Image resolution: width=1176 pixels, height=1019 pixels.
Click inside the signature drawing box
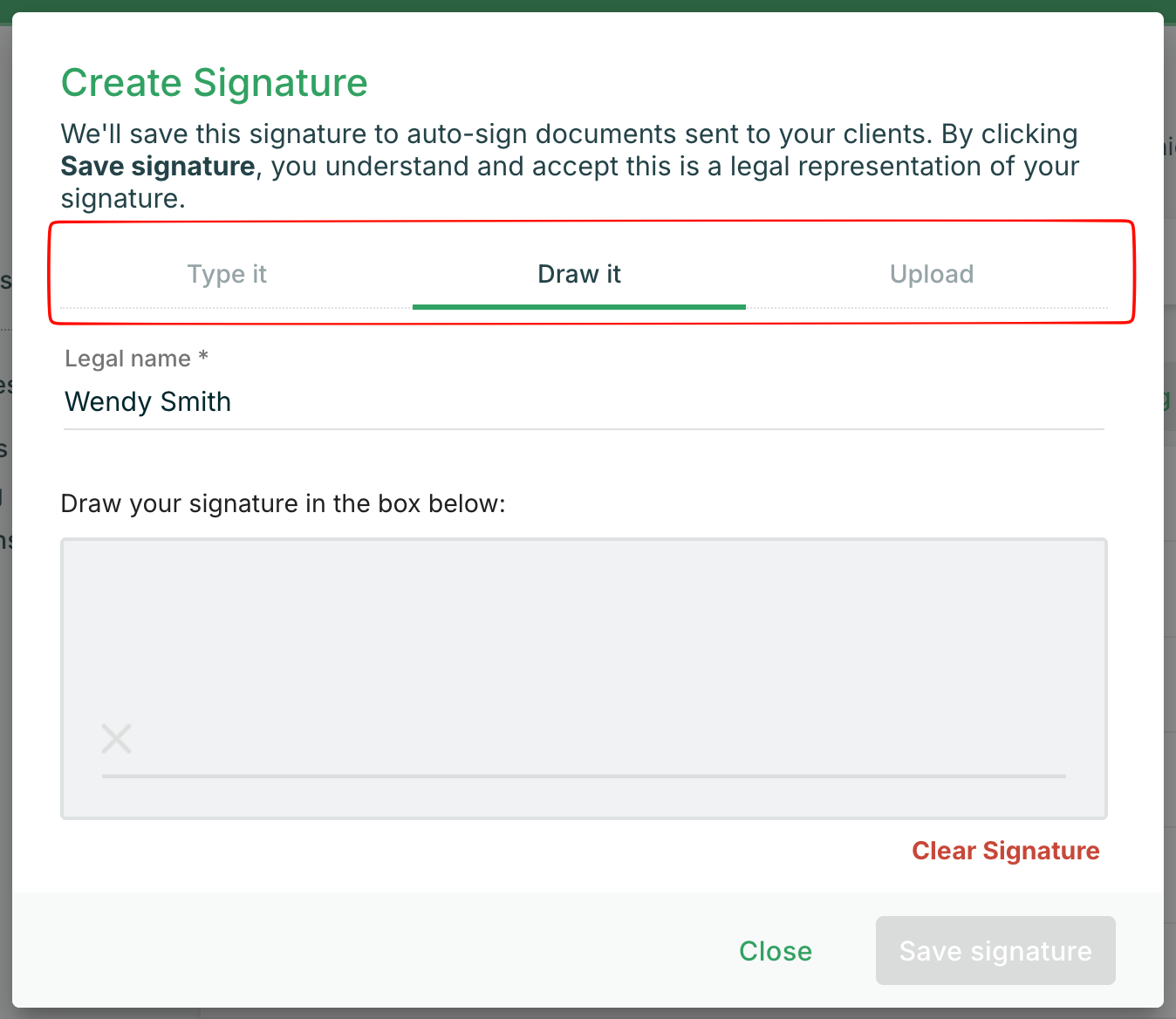[x=583, y=646]
